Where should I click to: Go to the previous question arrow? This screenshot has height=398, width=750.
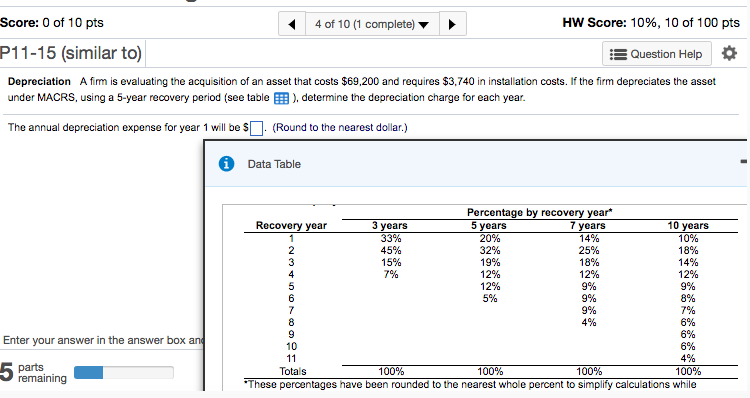(292, 24)
